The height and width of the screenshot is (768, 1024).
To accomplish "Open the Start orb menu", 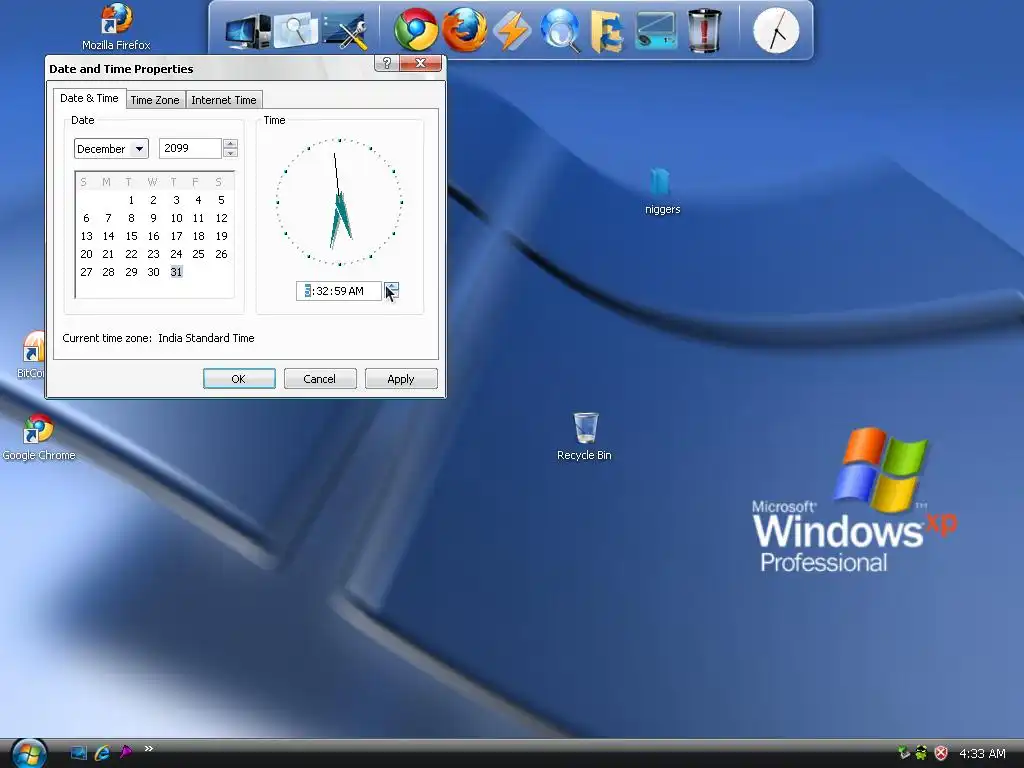I will [29, 754].
